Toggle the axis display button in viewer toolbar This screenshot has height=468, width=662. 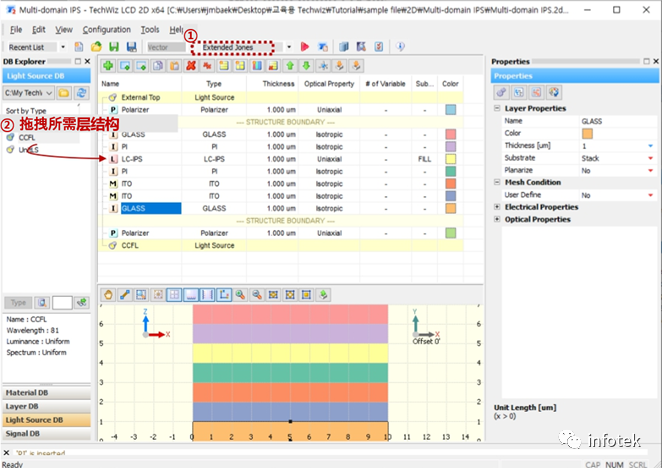[x=224, y=295]
